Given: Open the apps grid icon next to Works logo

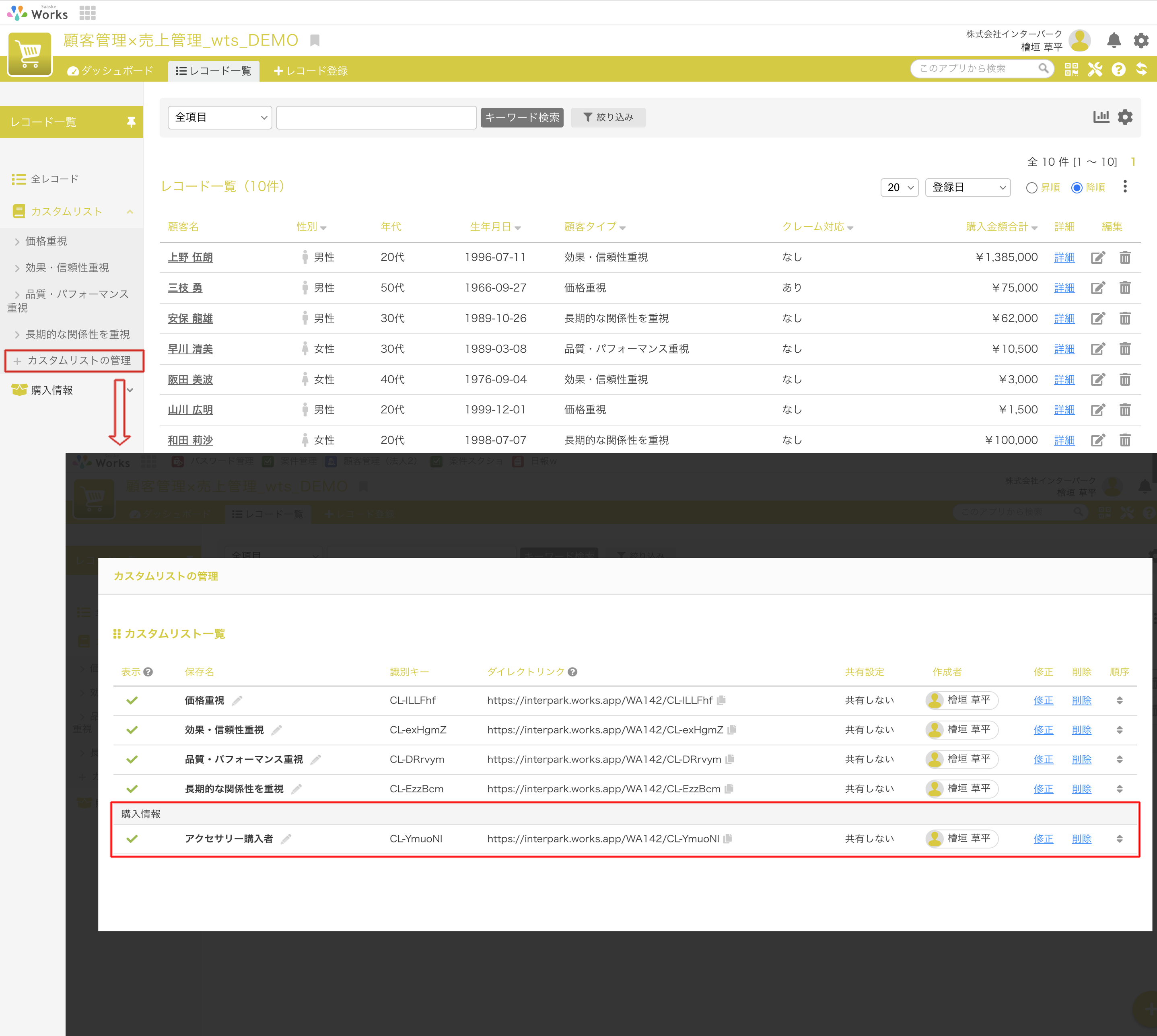Looking at the screenshot, I should pos(87,12).
